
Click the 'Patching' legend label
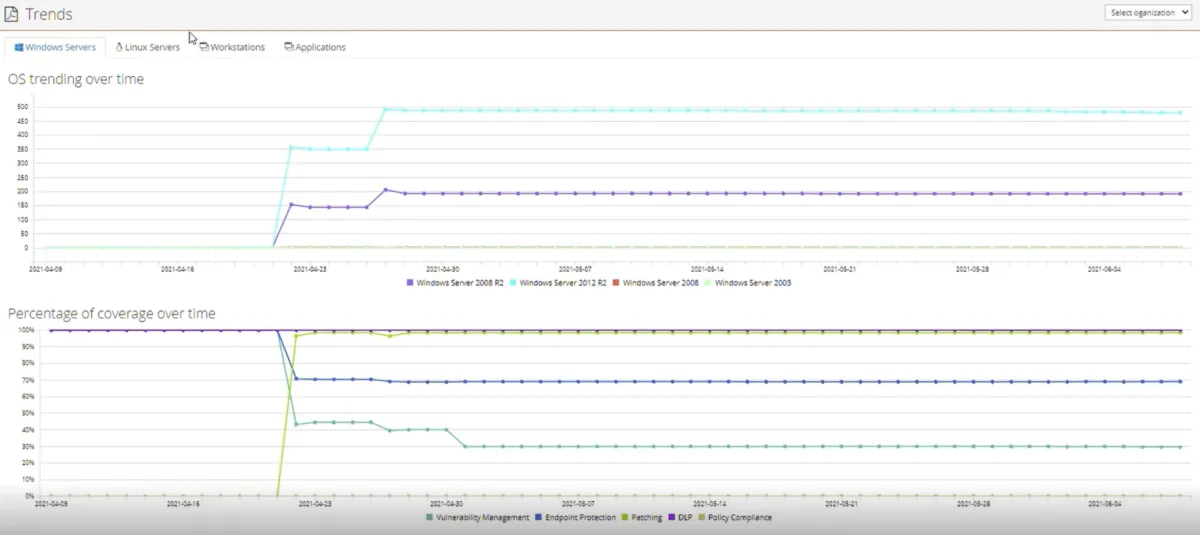[x=646, y=517]
